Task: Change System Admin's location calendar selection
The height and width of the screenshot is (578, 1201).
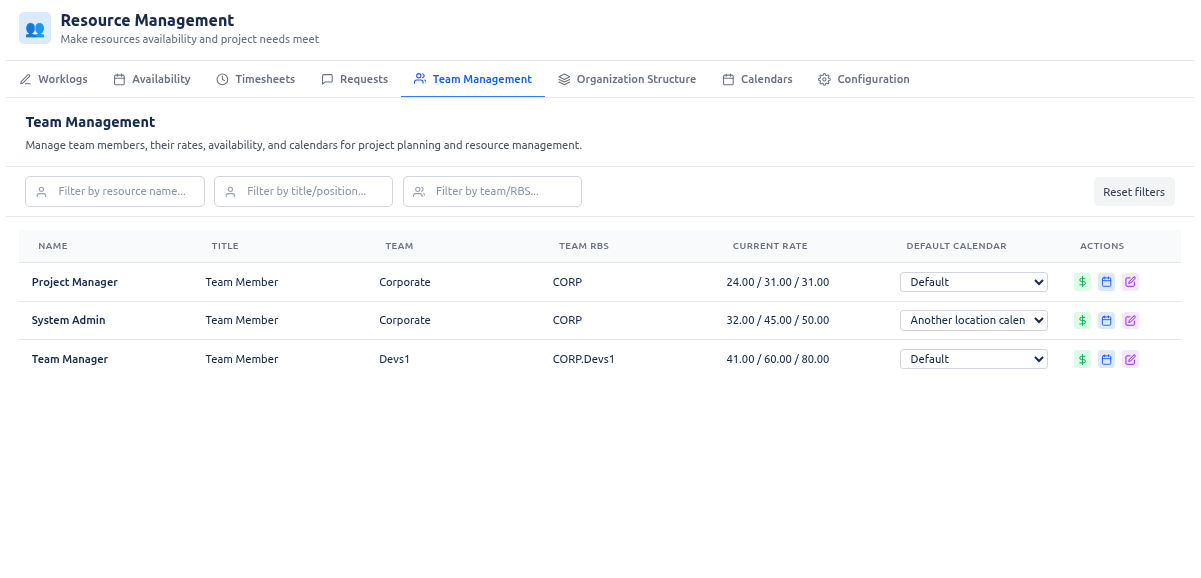Action: (973, 320)
